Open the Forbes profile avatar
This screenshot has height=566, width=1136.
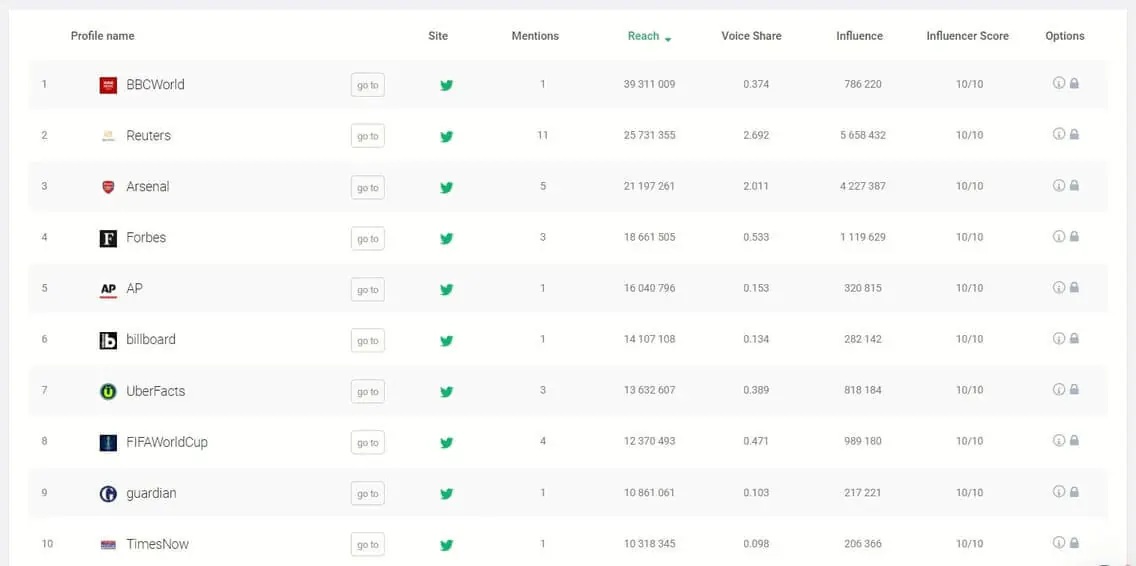tap(108, 238)
